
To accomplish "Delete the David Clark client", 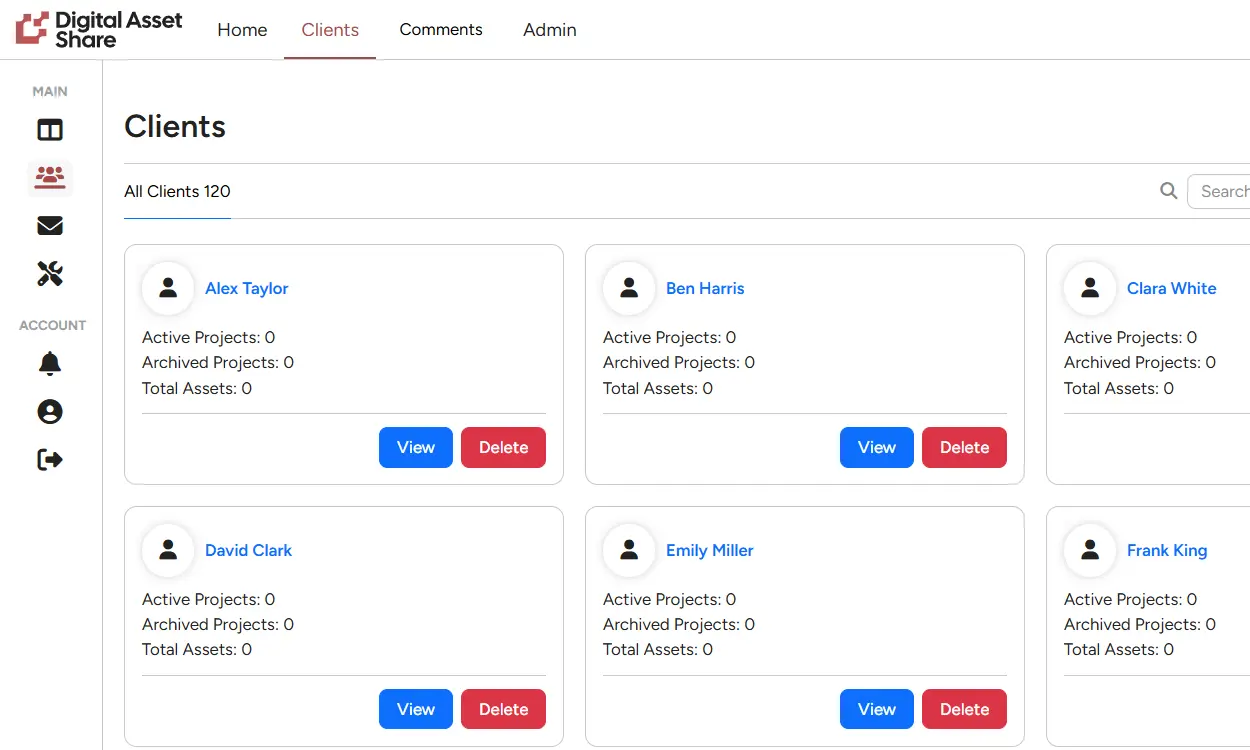I will [x=503, y=709].
